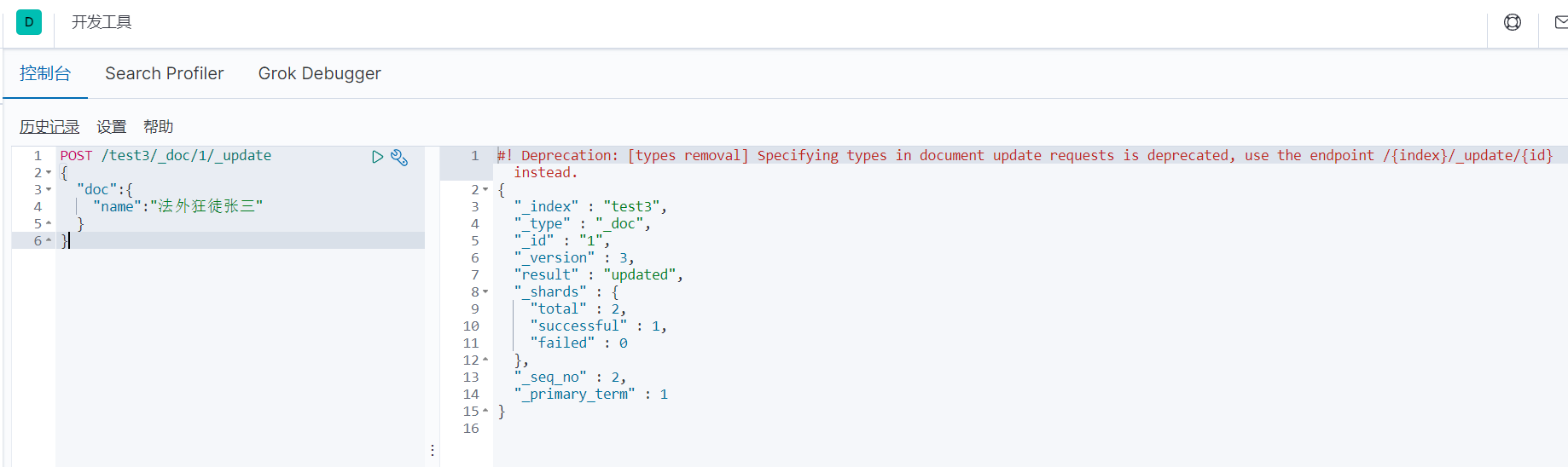Collapse response object at output line 2
This screenshot has width=1568, height=467.
[485, 189]
